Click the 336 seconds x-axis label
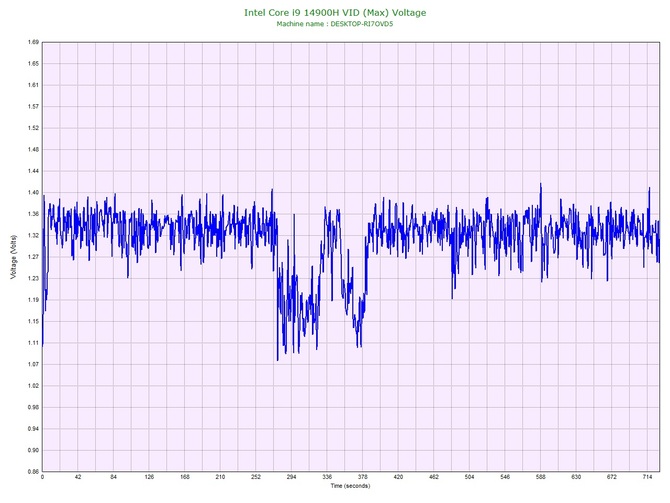This screenshot has height=503, width=670. click(x=327, y=477)
